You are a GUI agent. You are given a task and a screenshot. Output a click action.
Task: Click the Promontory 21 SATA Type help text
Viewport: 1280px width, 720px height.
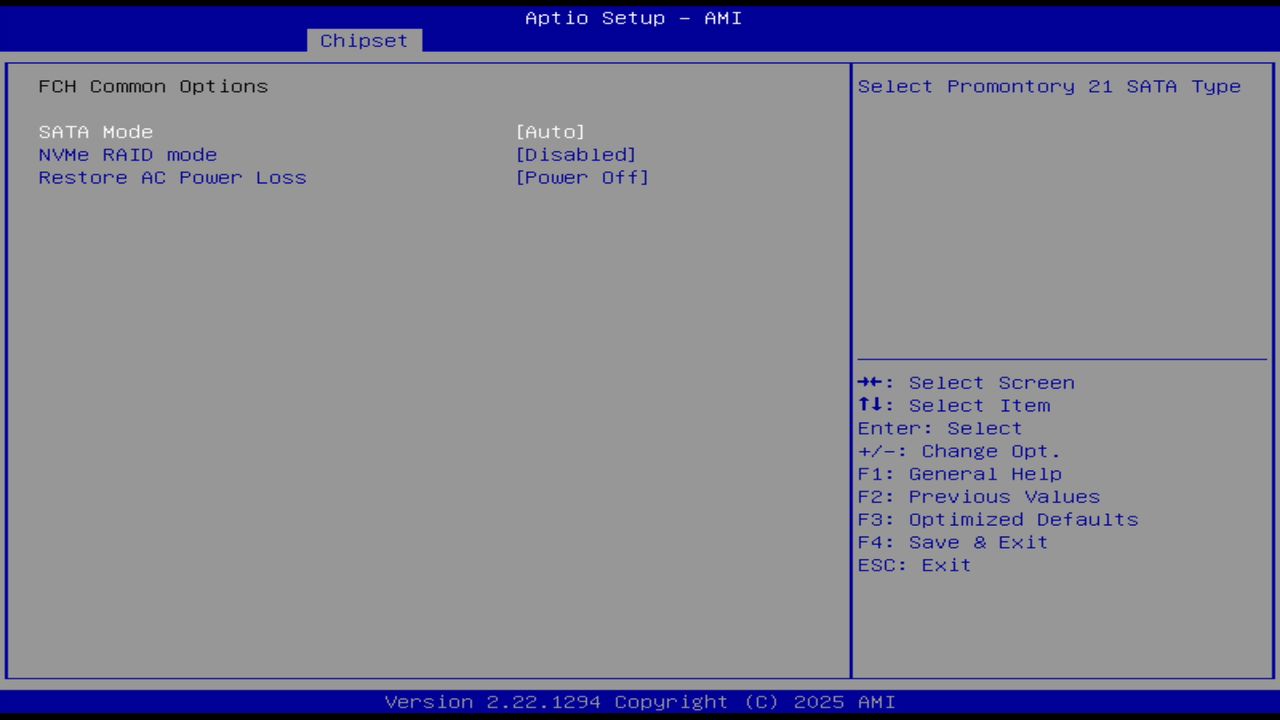1048,86
